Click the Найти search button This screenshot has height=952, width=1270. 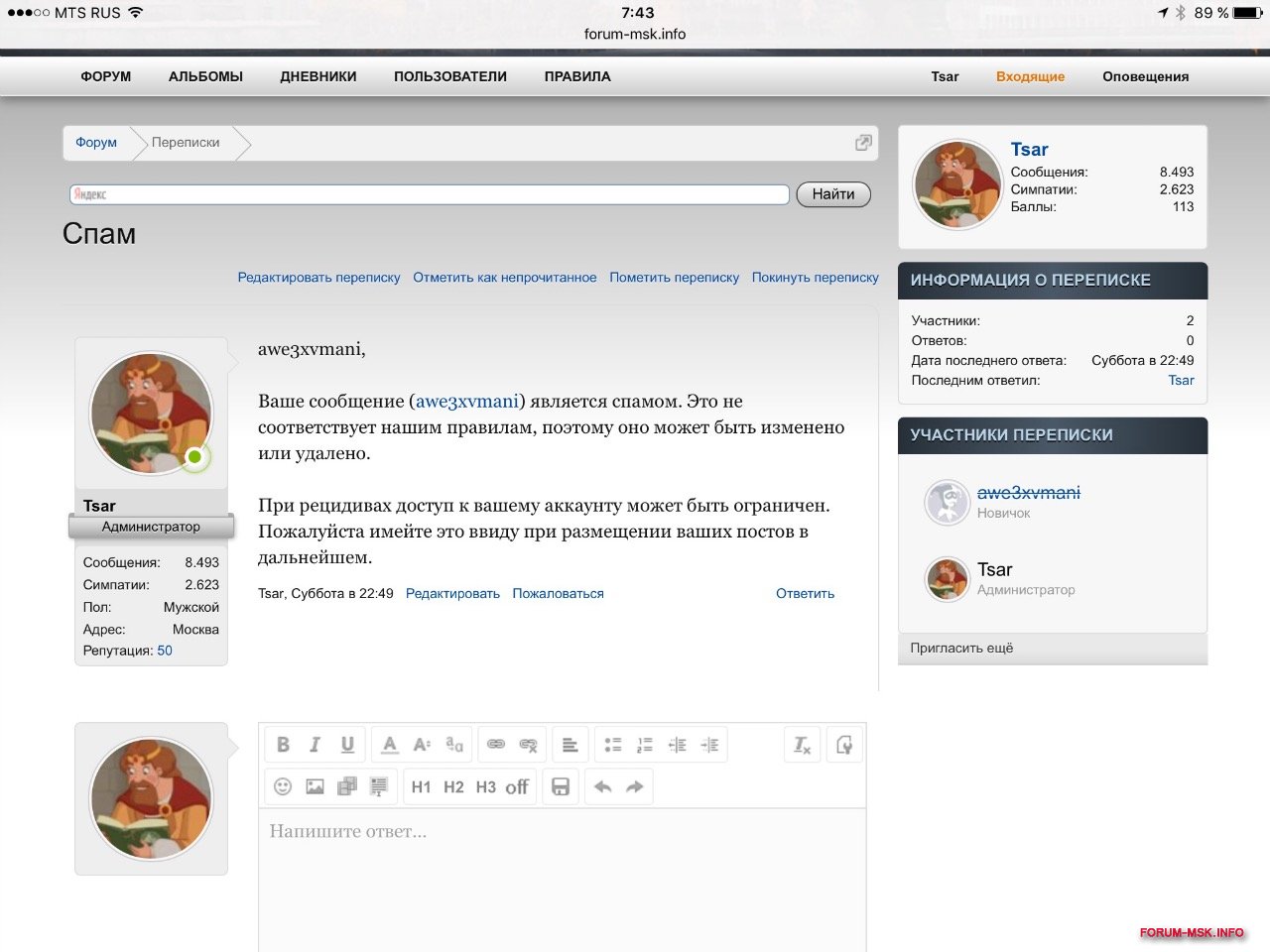pyautogui.click(x=833, y=194)
